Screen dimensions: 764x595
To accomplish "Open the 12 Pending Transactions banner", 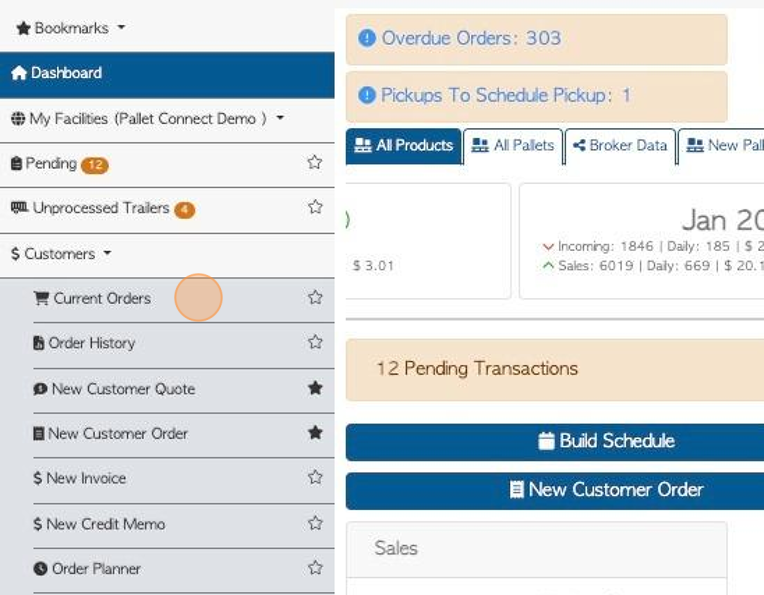I will (555, 370).
